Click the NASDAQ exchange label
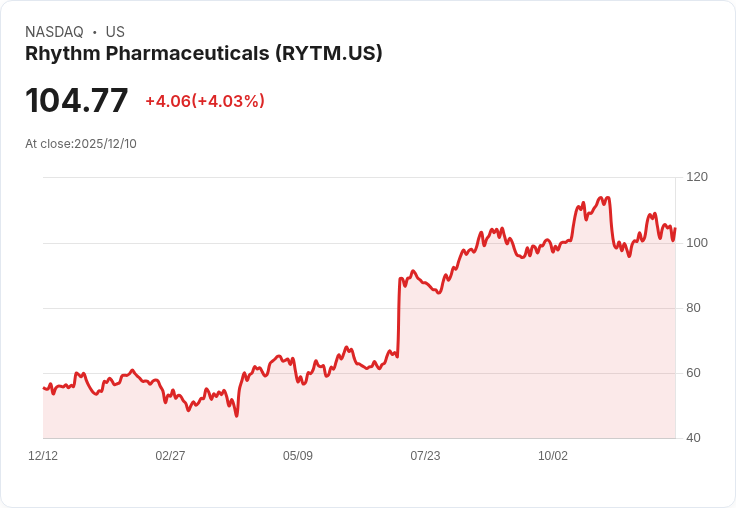736x508 pixels. [54, 32]
